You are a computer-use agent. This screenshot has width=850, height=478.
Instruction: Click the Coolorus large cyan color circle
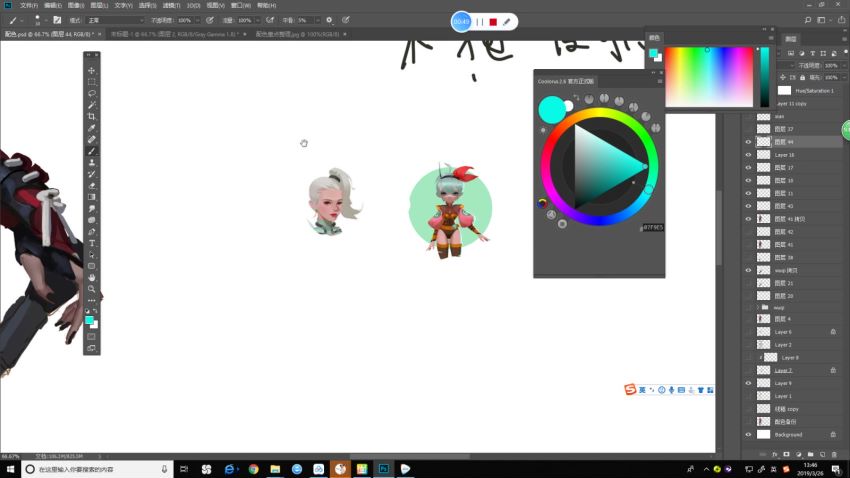pos(552,109)
